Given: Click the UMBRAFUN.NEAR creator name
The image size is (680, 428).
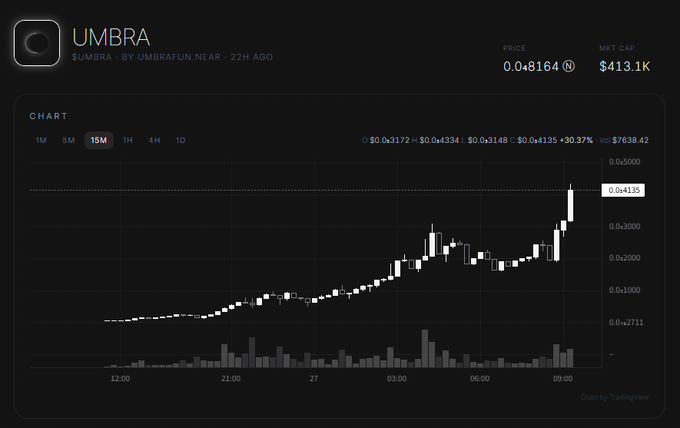Looking at the screenshot, I should pyautogui.click(x=179, y=57).
